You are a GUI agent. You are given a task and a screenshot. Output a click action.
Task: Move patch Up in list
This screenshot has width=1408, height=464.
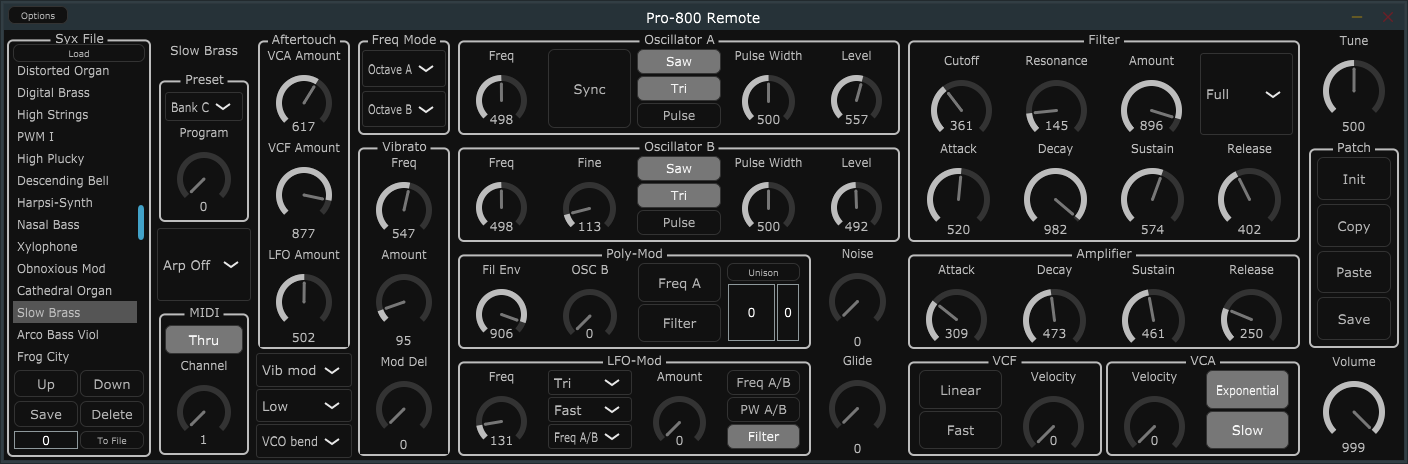click(46, 384)
